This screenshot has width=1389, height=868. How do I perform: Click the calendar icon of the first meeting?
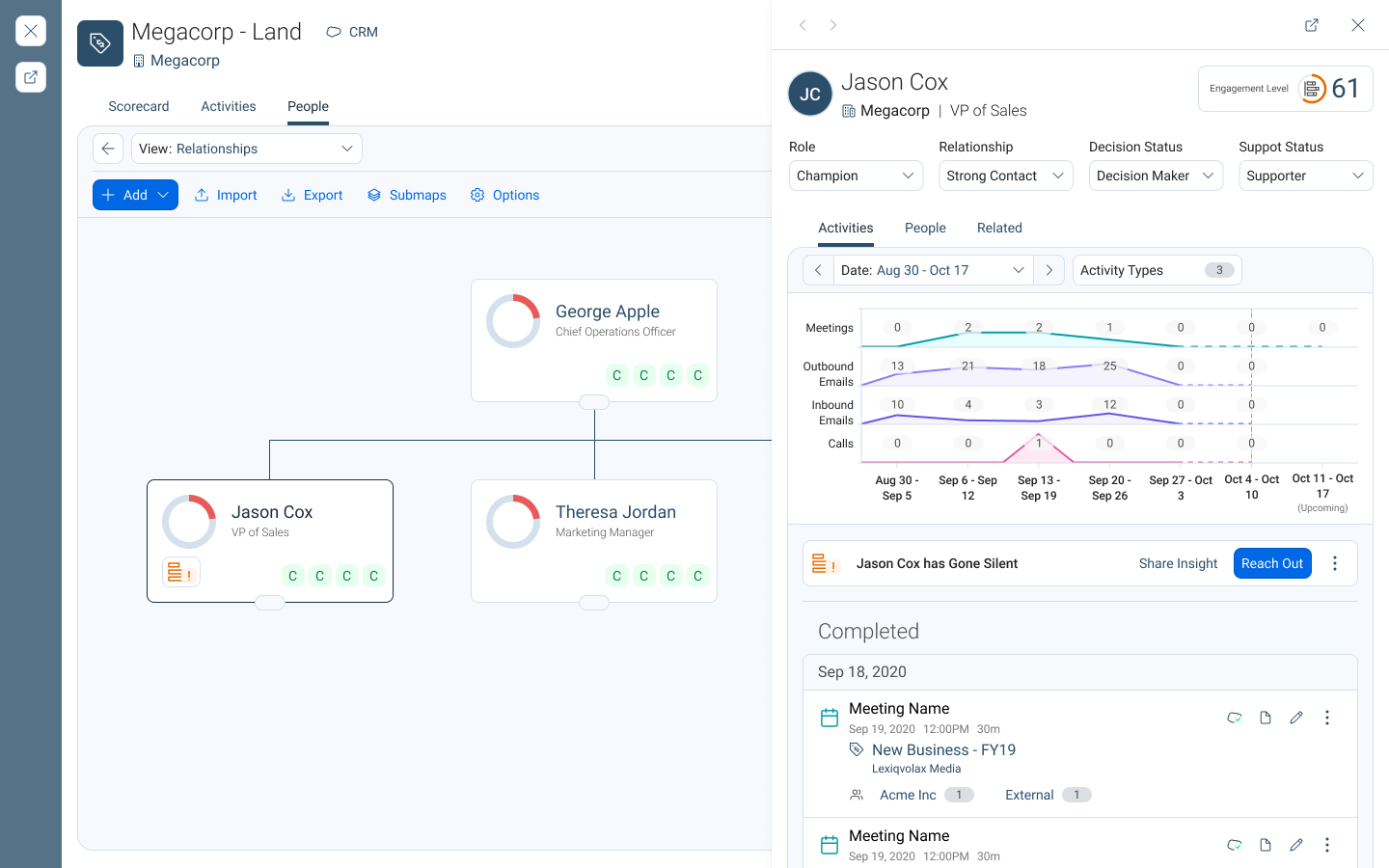point(830,718)
